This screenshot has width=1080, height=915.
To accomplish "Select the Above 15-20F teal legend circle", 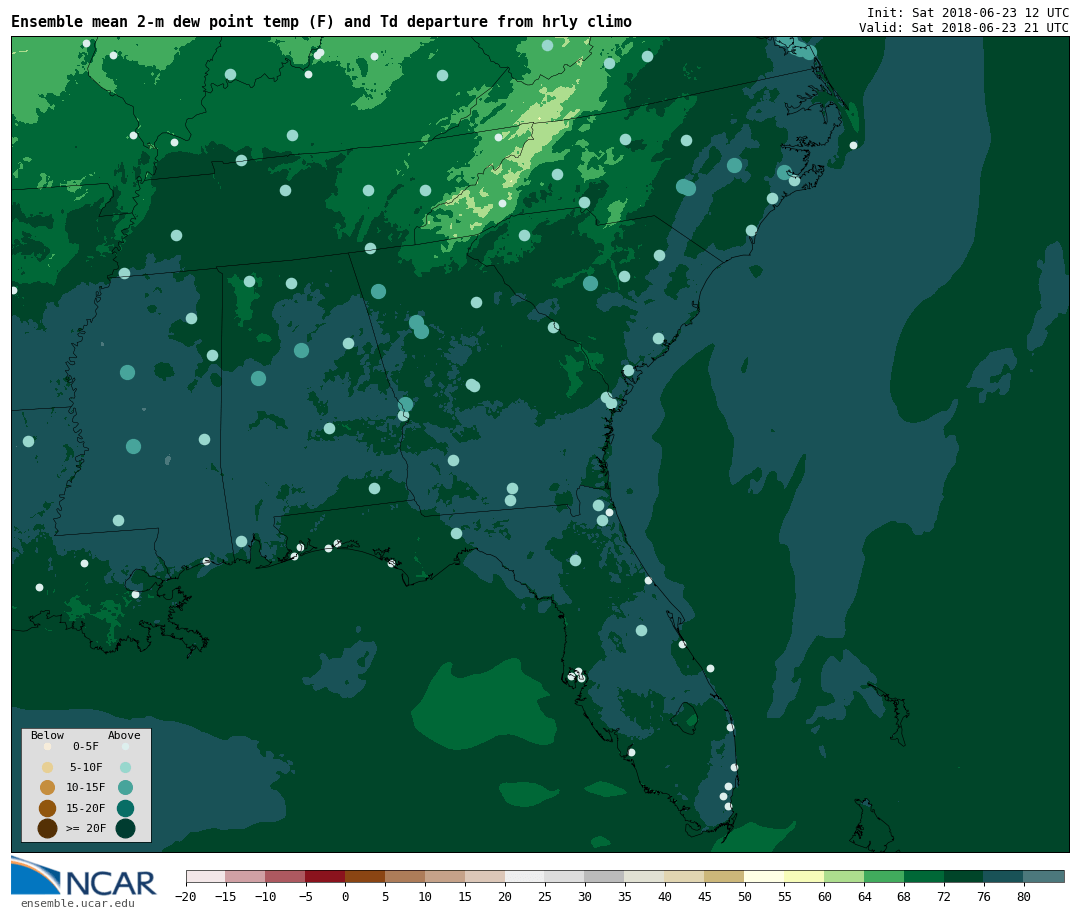I will [125, 808].
